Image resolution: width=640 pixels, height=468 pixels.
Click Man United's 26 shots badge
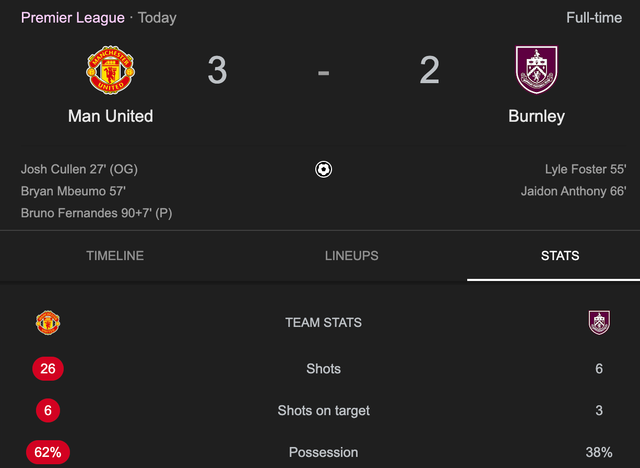(48, 368)
